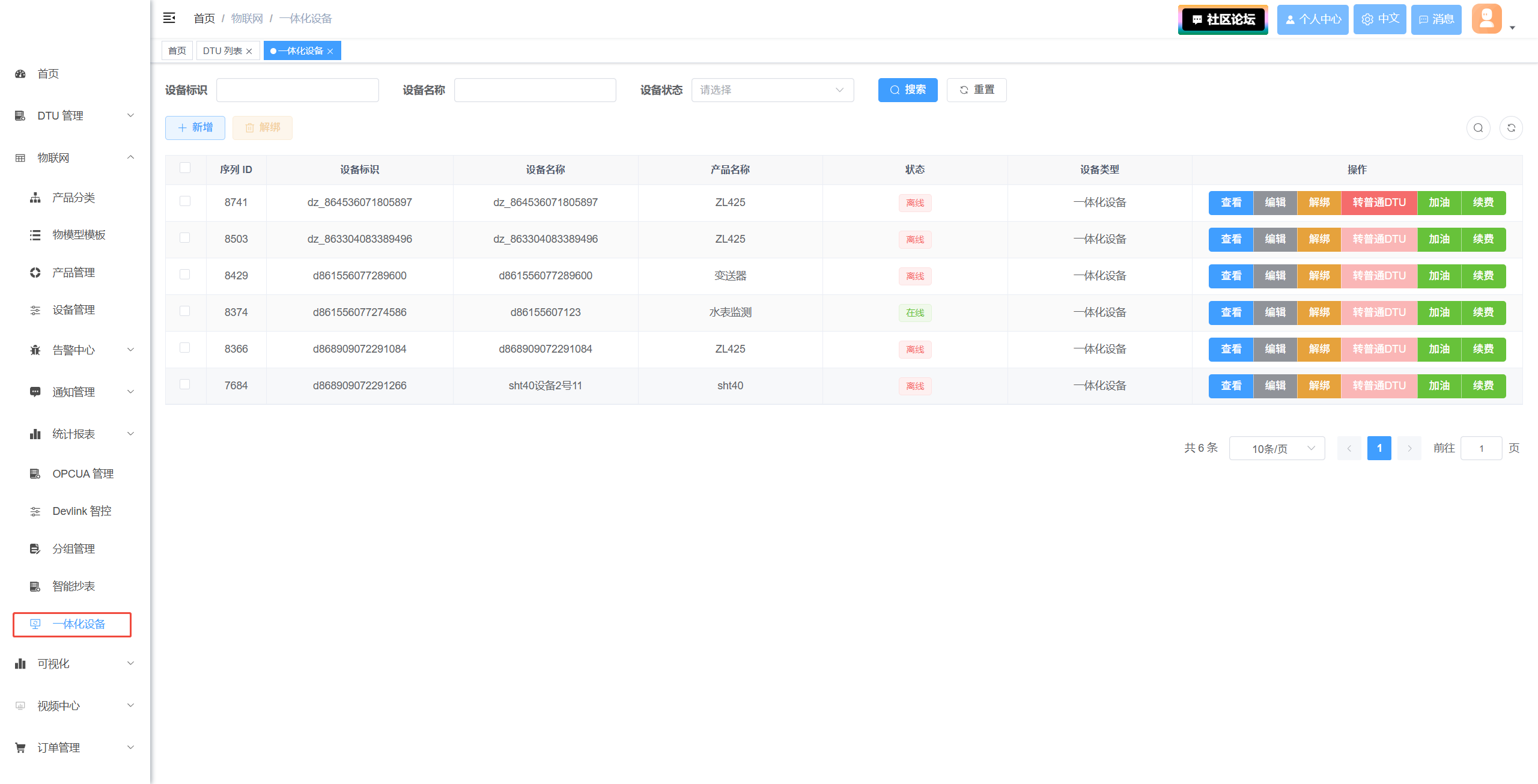Viewport: 1538px width, 784px height.
Task: Check the row with ID 8366
Action: (185, 348)
